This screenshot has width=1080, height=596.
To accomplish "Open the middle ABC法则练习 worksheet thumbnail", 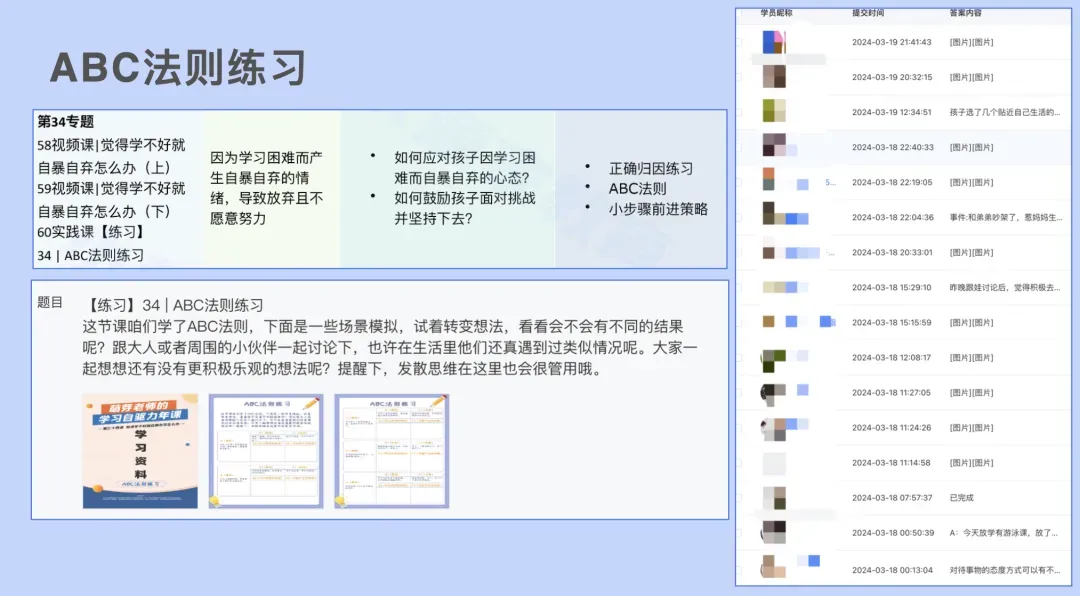I will point(265,450).
